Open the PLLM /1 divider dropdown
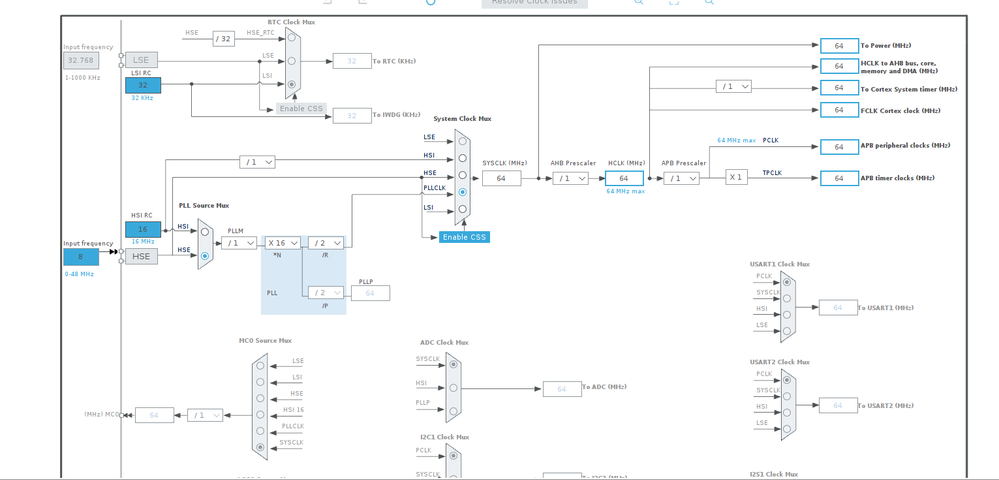 point(239,243)
